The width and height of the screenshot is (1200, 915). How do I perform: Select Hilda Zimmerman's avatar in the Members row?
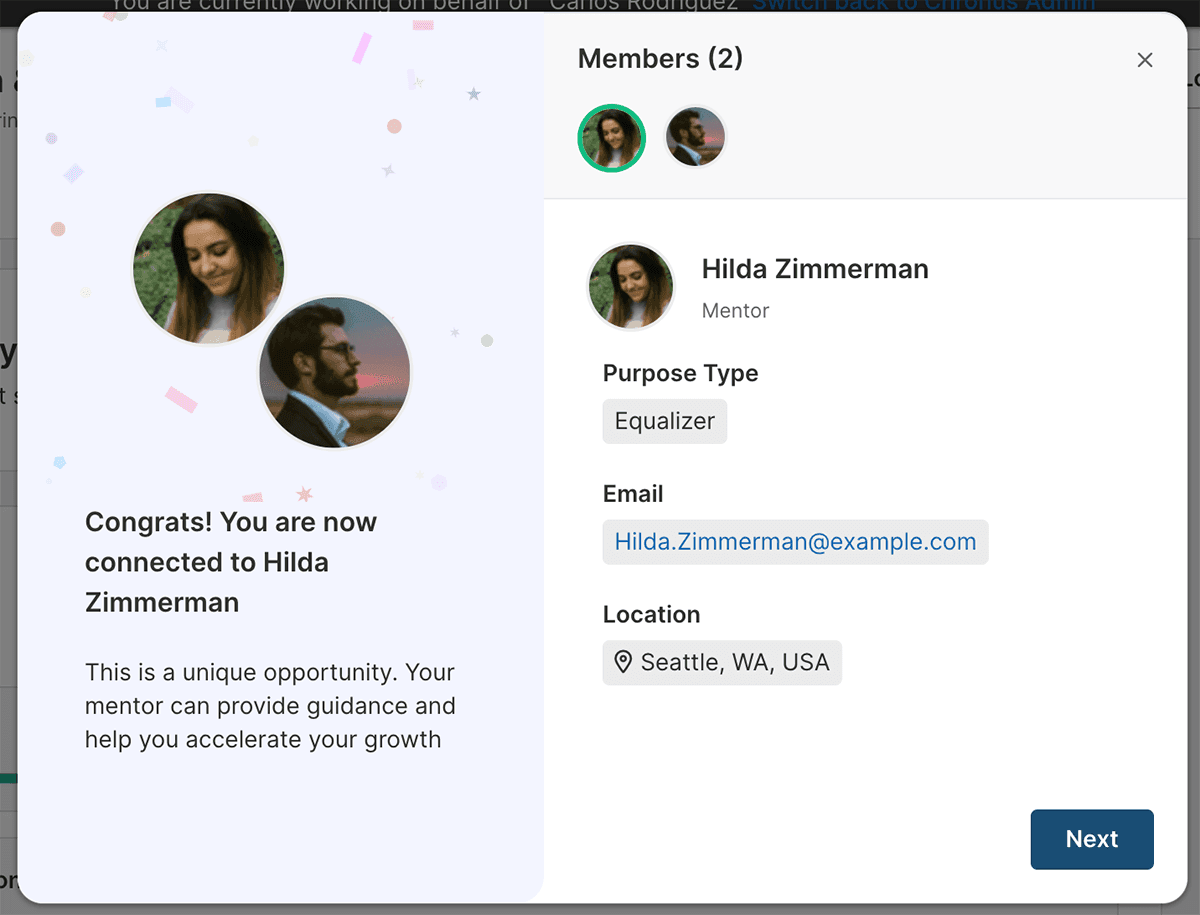coord(612,138)
